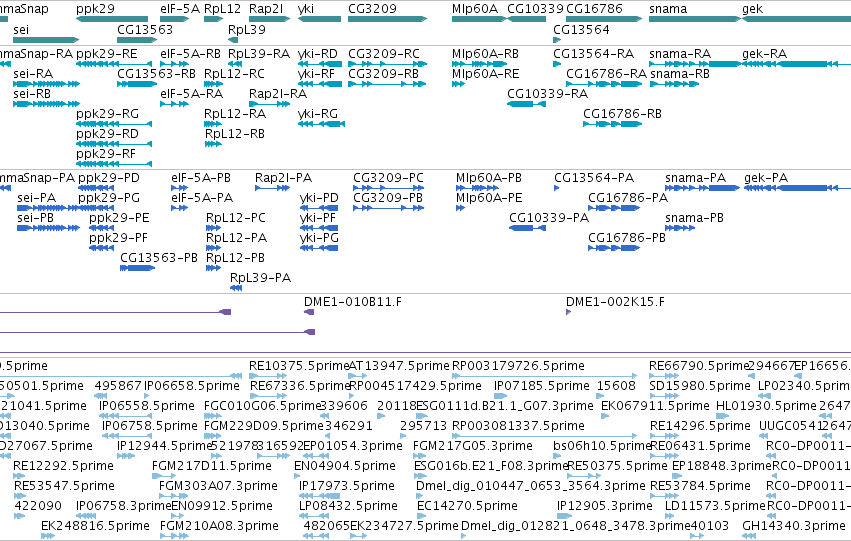Click EST RE53547.5prime

[65, 486]
